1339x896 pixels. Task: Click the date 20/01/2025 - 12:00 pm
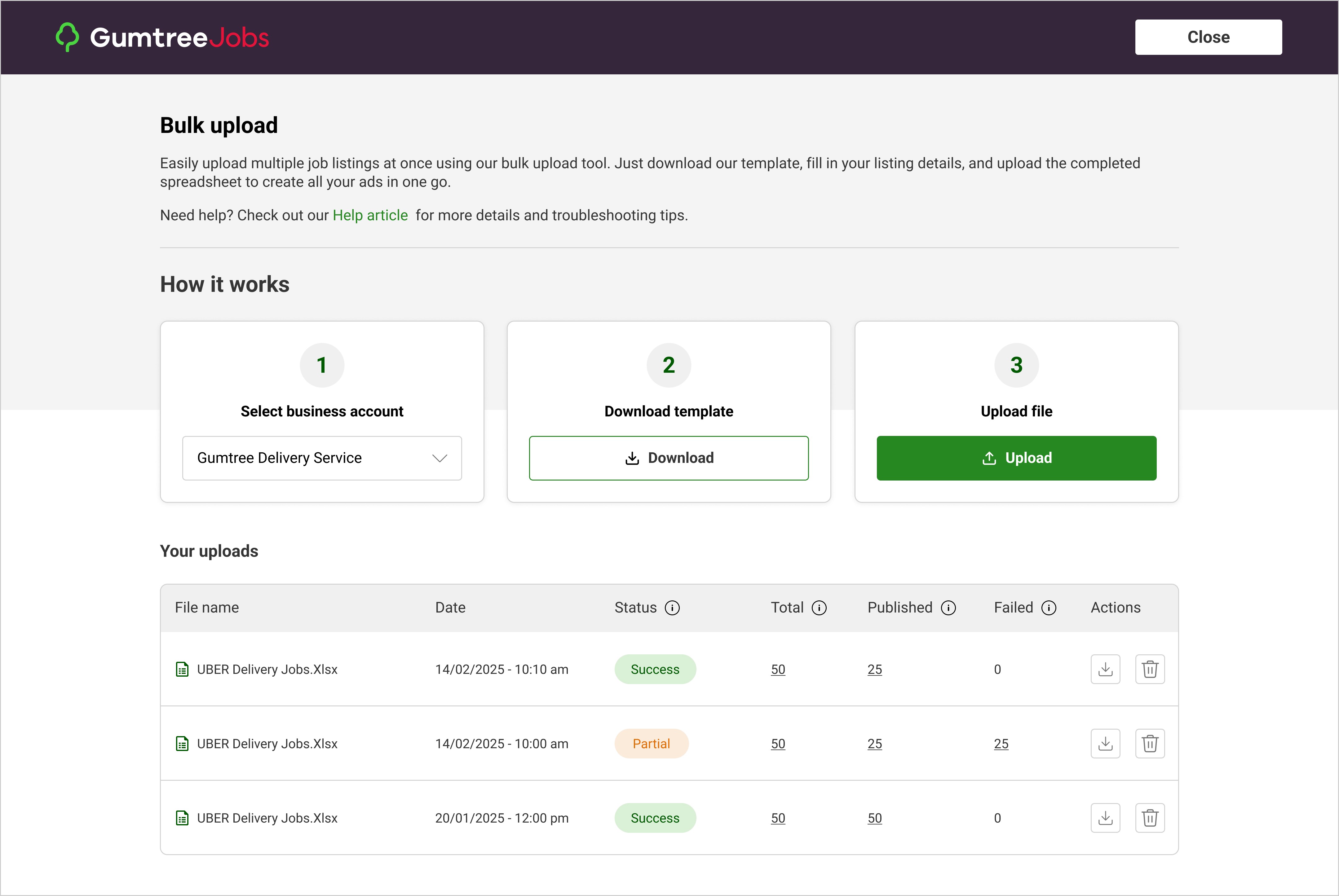(502, 818)
